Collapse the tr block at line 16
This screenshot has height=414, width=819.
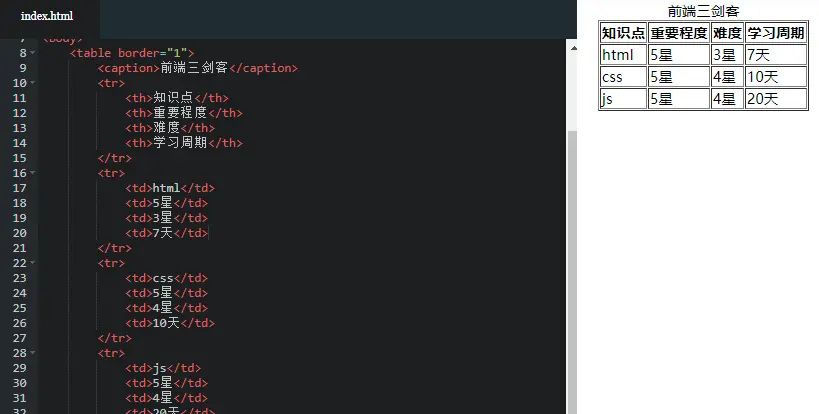tap(33, 172)
